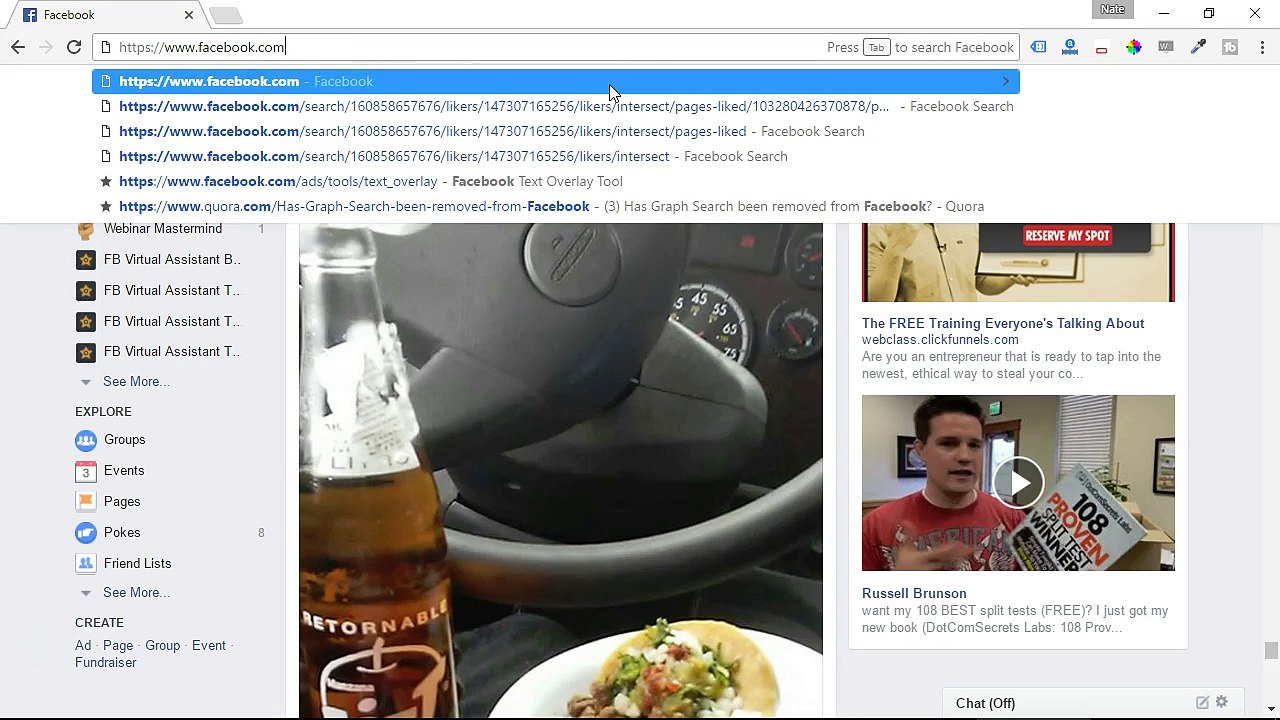
Task: Choose the likers/intersect/pages-liked Facebook Search suggestion
Action: 556,131
